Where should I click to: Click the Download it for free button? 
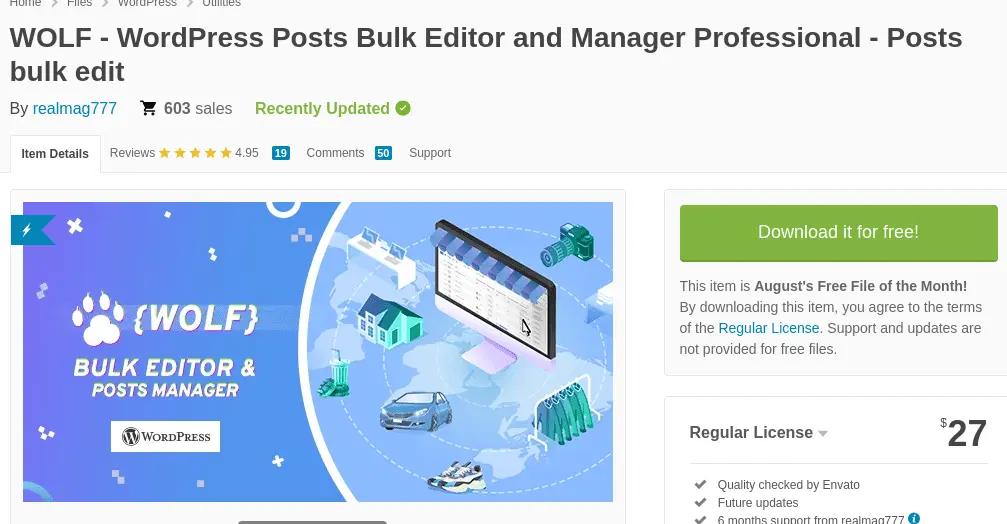tap(838, 232)
